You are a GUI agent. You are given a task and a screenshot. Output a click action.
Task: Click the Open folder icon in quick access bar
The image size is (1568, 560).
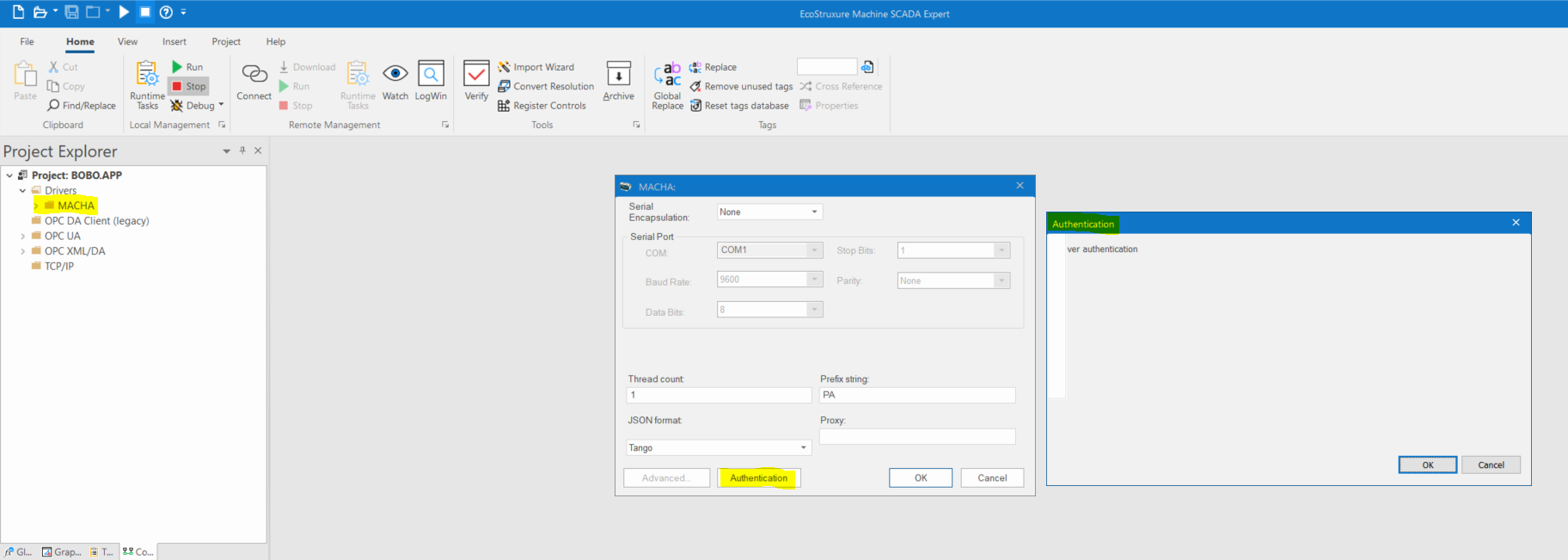tap(40, 12)
